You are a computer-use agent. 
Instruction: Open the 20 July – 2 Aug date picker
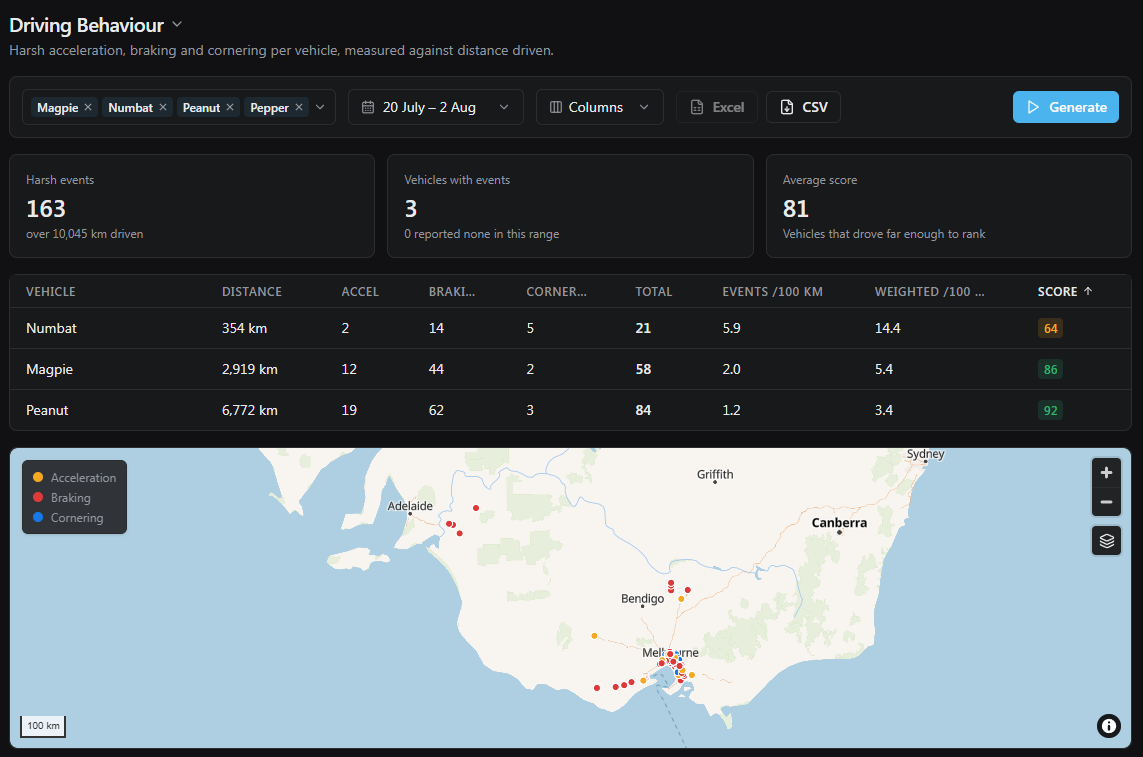click(x=436, y=107)
